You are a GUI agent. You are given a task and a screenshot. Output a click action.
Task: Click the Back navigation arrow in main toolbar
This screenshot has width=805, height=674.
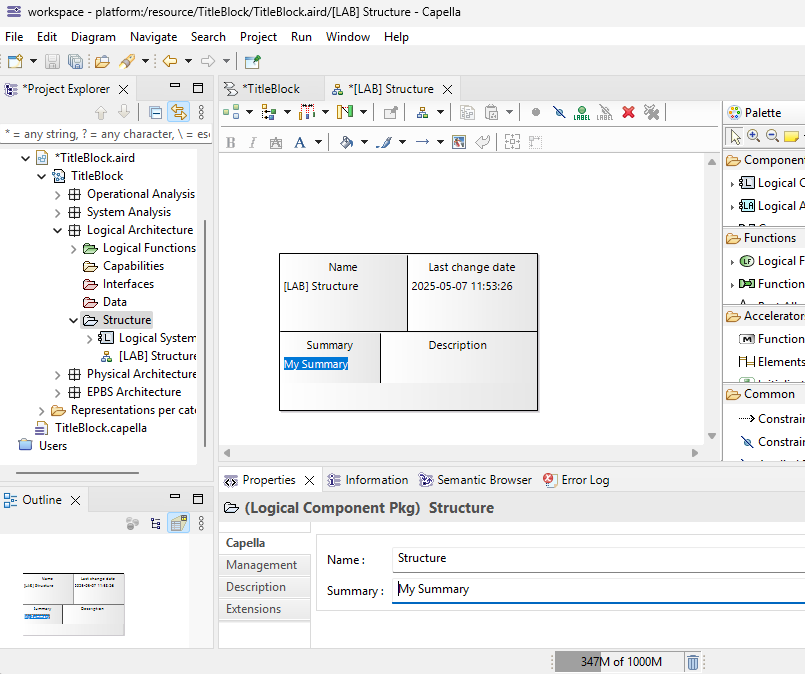(x=170, y=62)
